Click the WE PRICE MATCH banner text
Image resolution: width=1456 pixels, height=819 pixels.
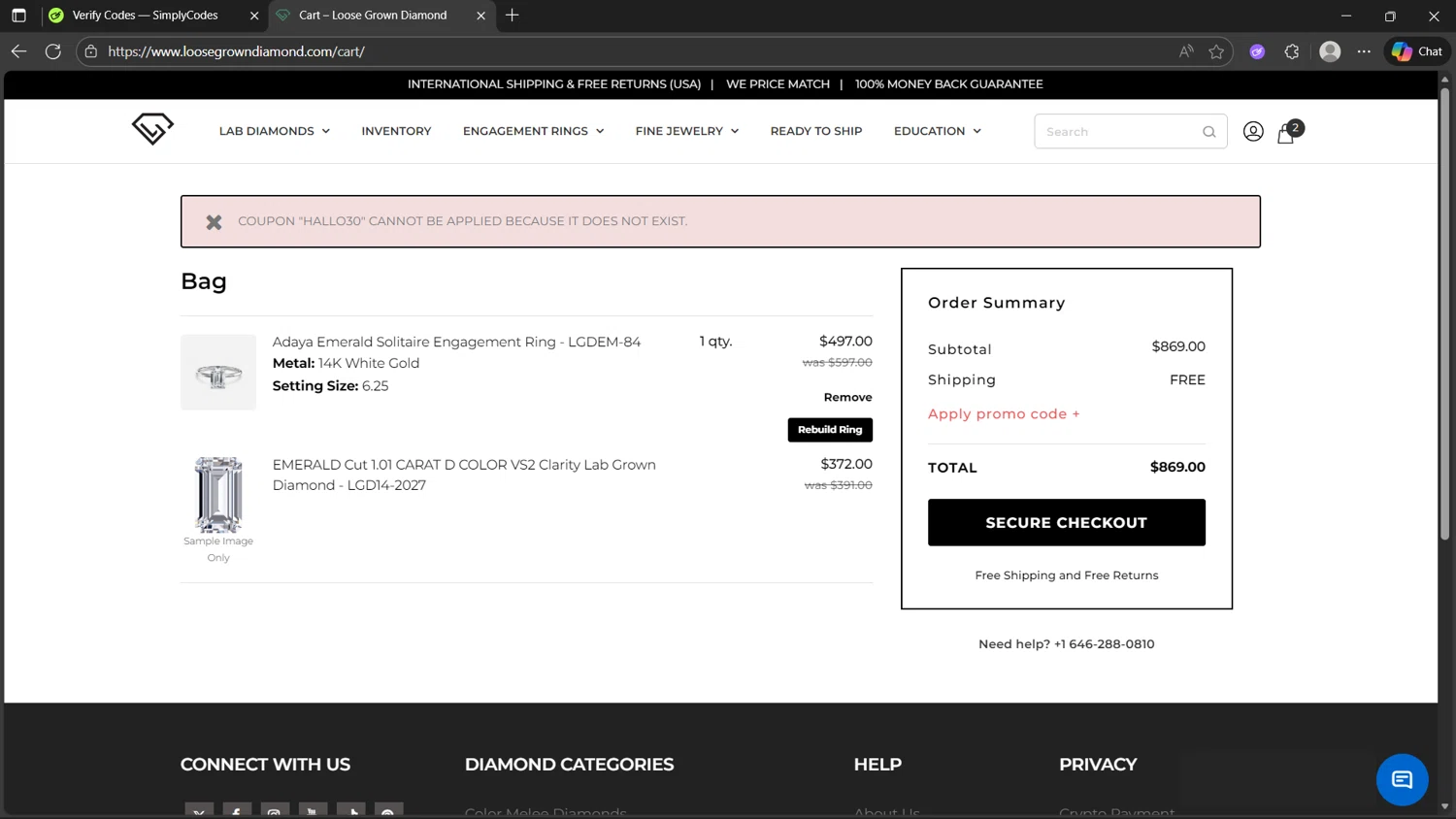tap(778, 84)
